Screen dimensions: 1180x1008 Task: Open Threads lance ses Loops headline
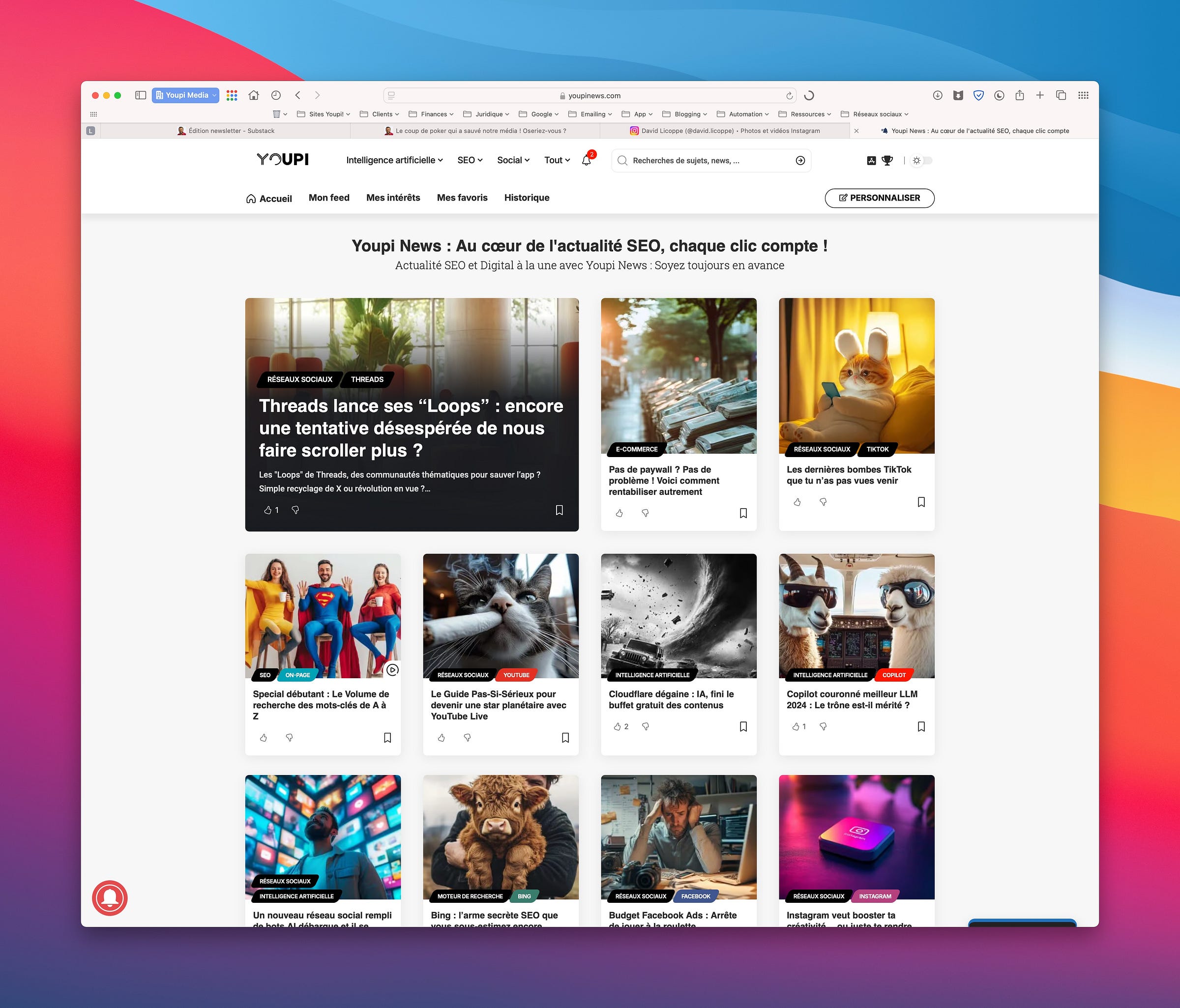pos(411,428)
